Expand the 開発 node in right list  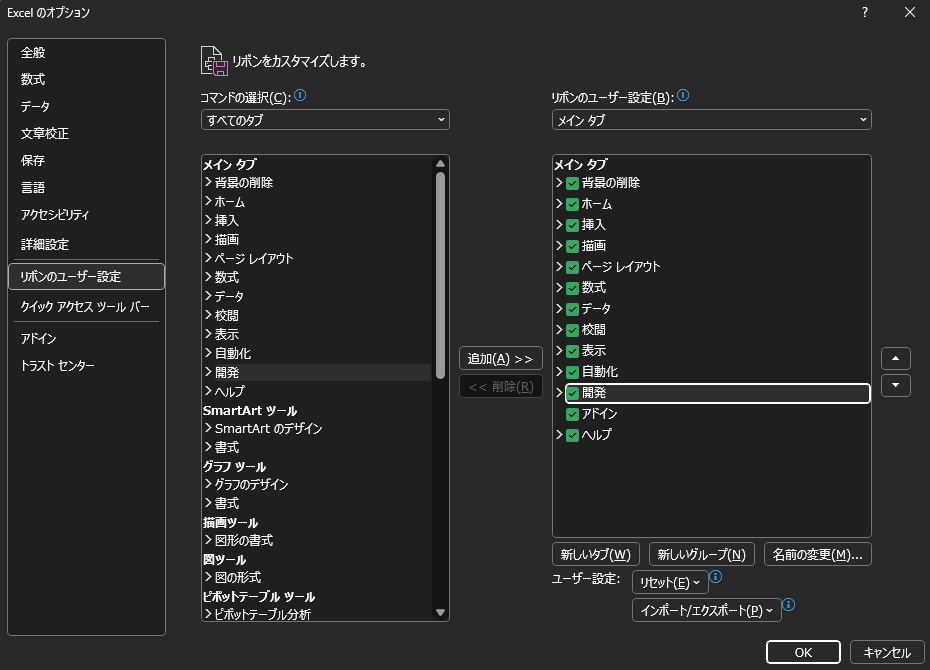point(559,393)
